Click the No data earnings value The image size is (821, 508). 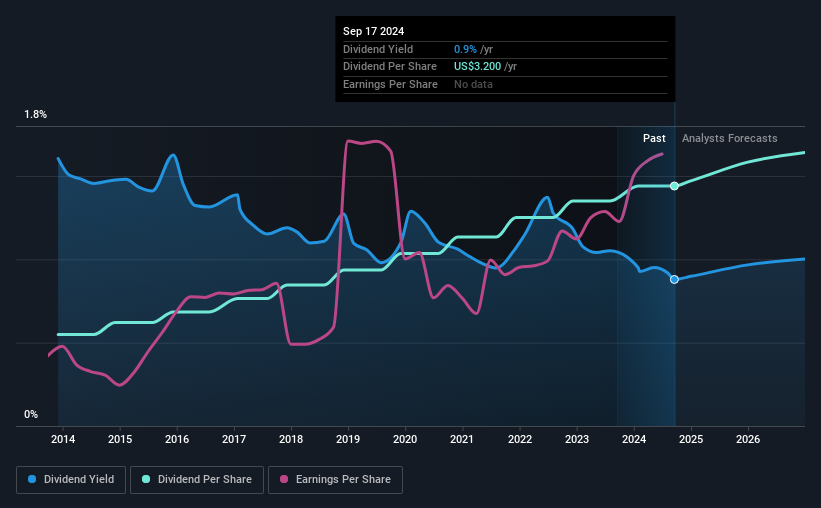point(473,84)
